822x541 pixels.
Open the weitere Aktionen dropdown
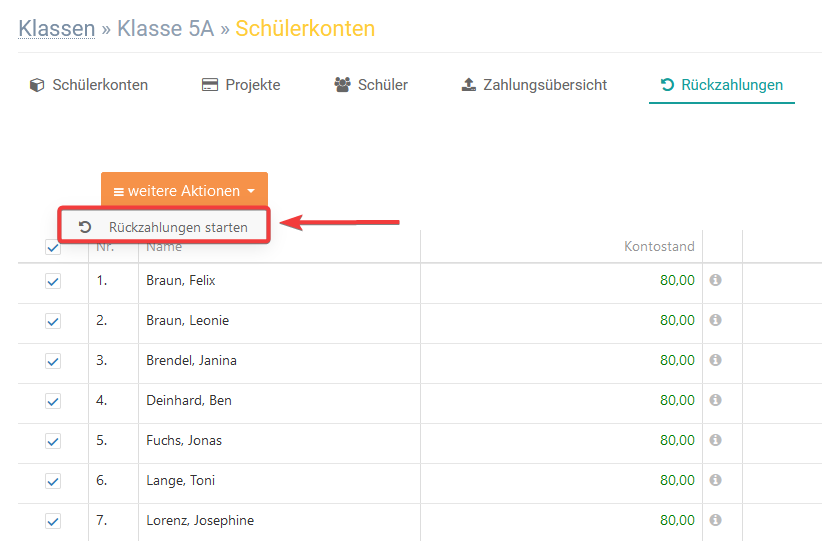coord(184,191)
